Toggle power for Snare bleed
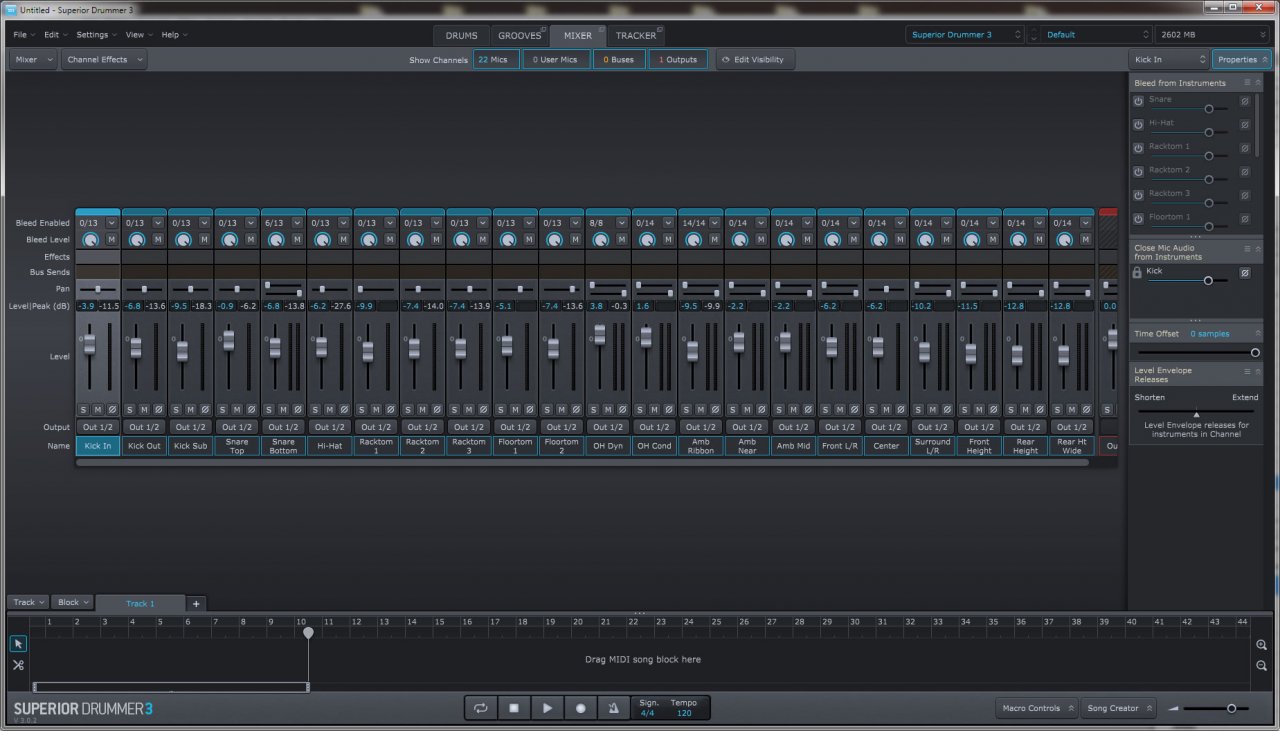 [1138, 101]
